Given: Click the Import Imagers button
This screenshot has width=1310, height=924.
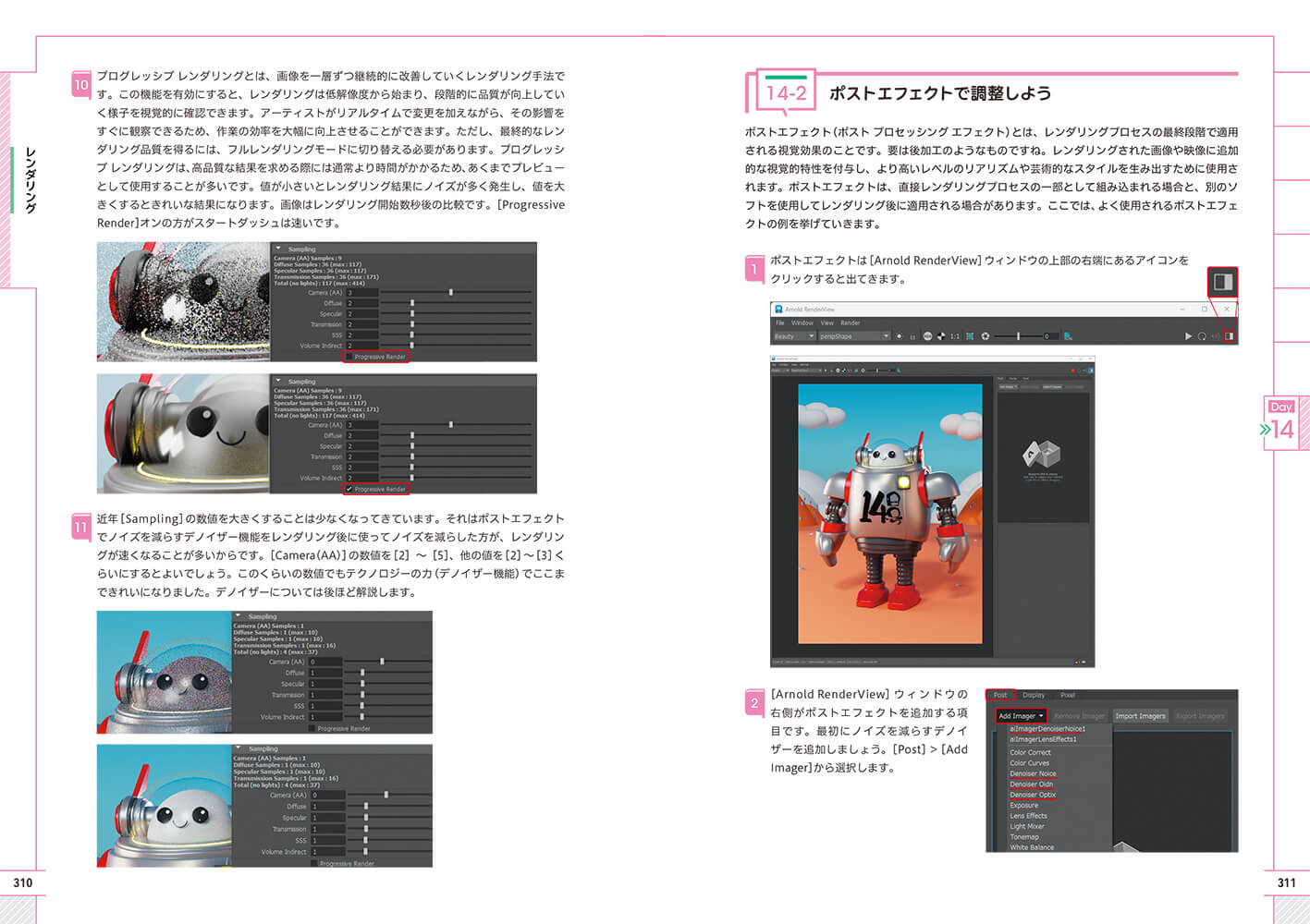Looking at the screenshot, I should click(1140, 716).
